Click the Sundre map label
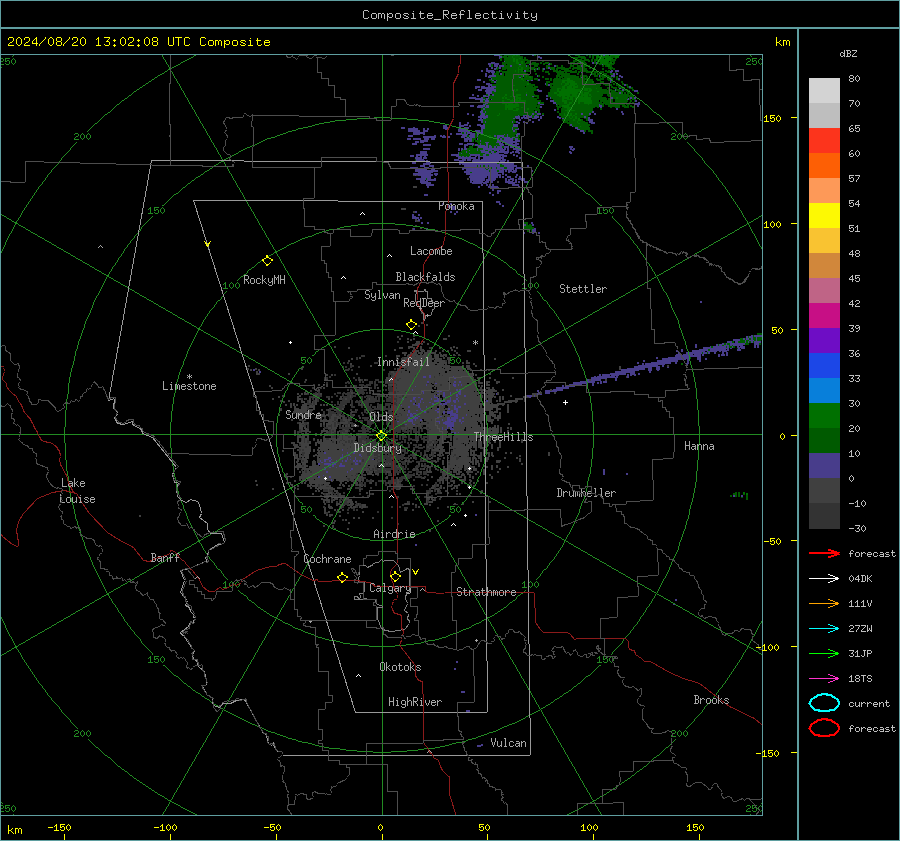Viewport: 900px width, 841px height. click(303, 414)
